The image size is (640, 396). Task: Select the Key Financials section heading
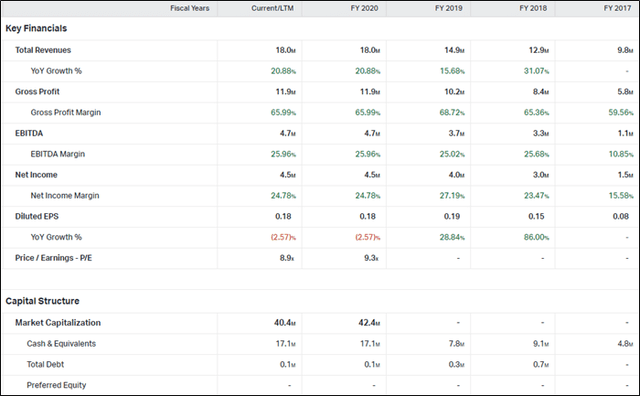tap(36, 28)
